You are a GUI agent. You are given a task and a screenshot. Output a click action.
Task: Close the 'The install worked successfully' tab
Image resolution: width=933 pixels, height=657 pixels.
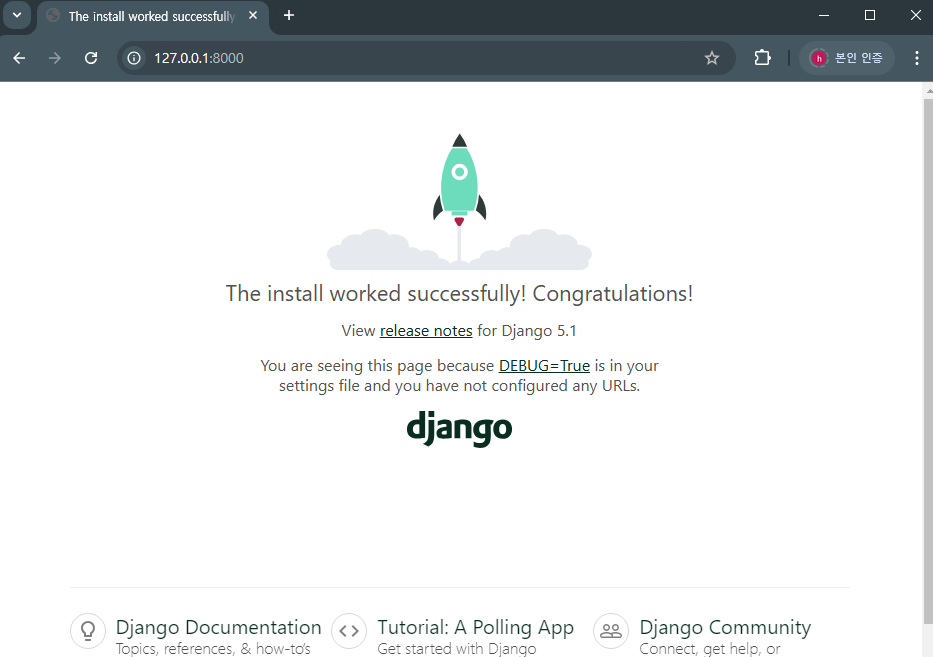tap(253, 15)
